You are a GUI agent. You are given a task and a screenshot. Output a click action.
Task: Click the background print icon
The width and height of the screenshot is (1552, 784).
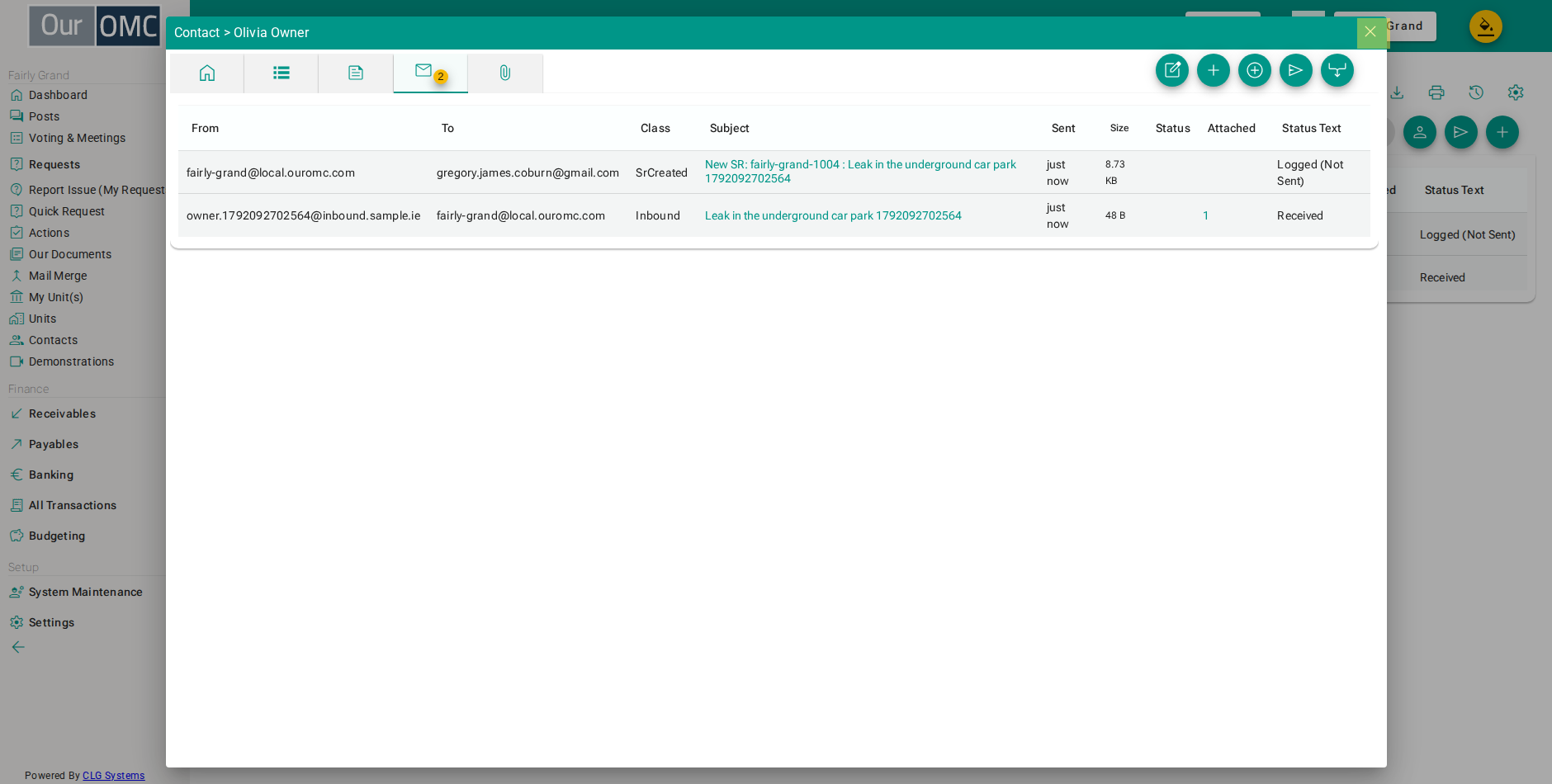pyautogui.click(x=1436, y=92)
